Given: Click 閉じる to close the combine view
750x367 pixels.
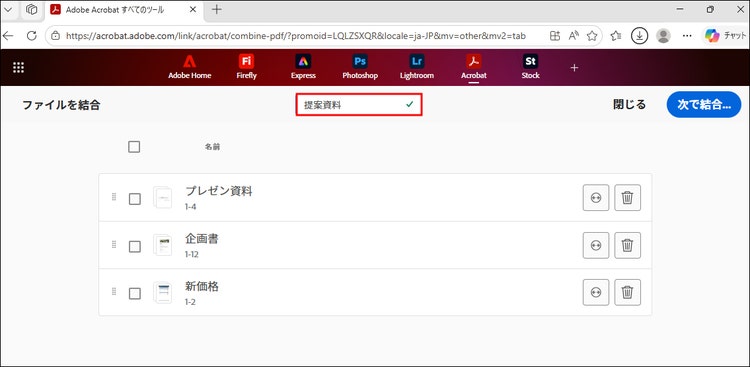Looking at the screenshot, I should pos(629,105).
